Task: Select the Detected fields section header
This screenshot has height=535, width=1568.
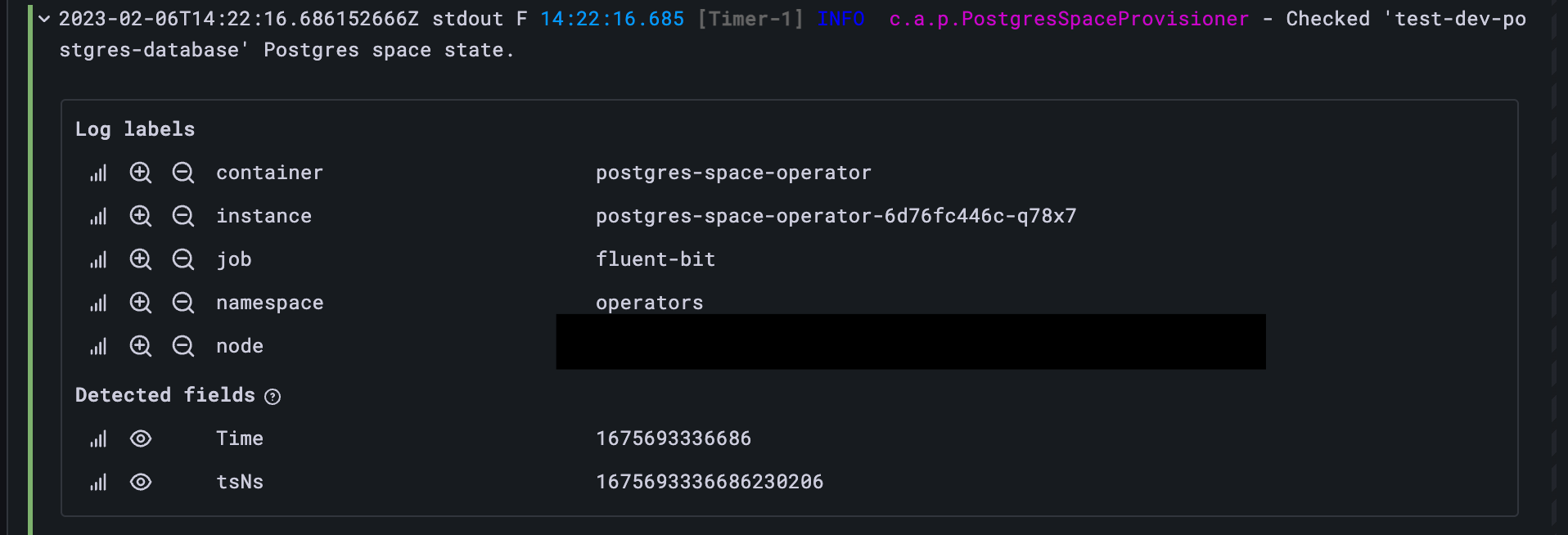Action: click(164, 394)
